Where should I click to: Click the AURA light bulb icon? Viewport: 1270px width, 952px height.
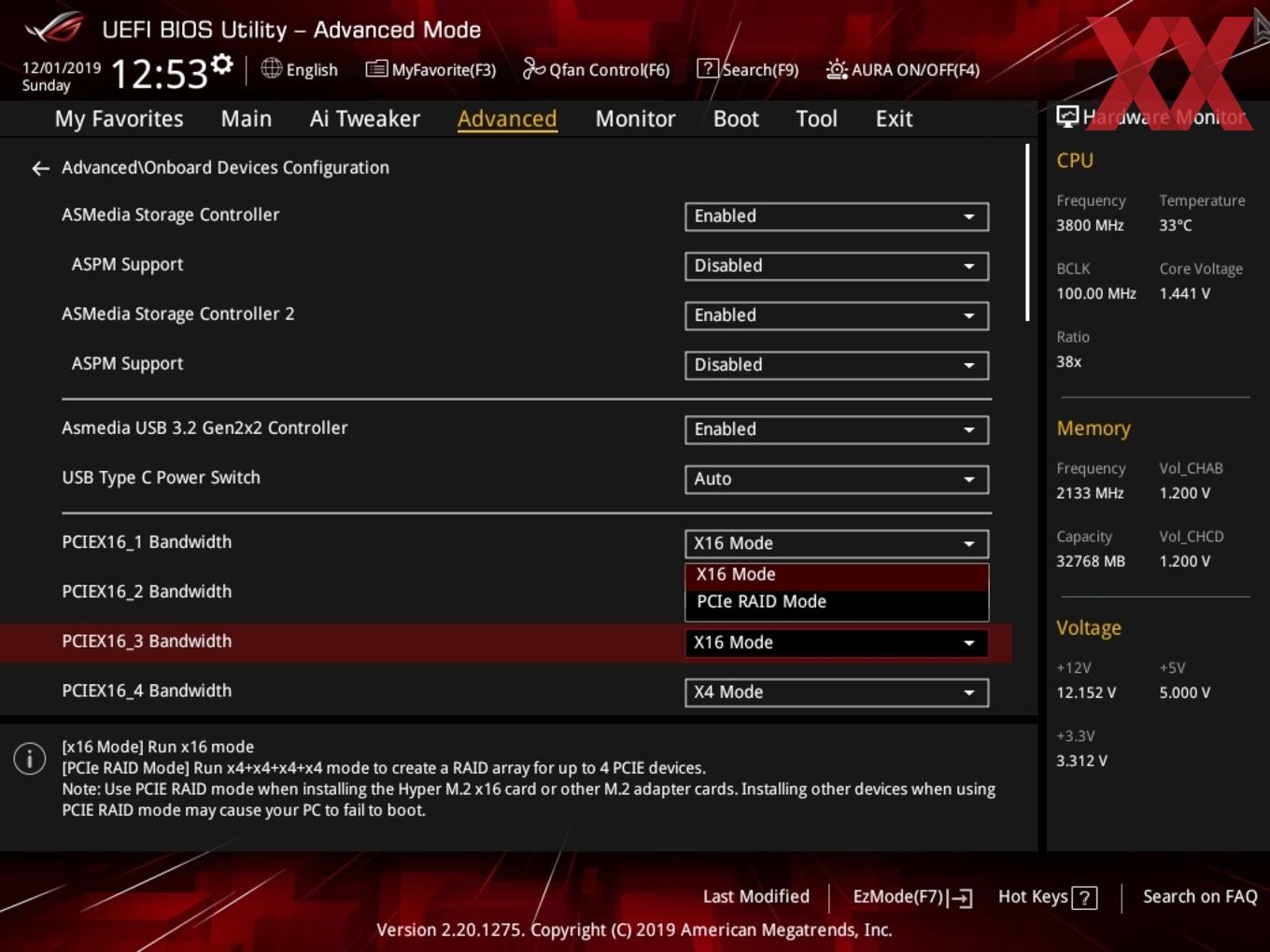[x=837, y=69]
